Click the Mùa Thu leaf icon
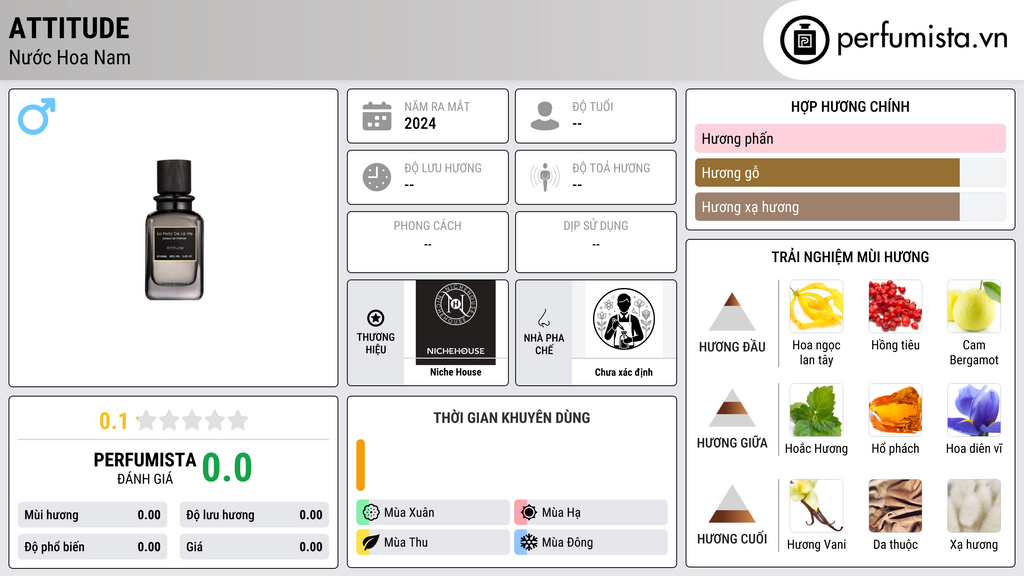This screenshot has height=576, width=1024. pos(371,542)
